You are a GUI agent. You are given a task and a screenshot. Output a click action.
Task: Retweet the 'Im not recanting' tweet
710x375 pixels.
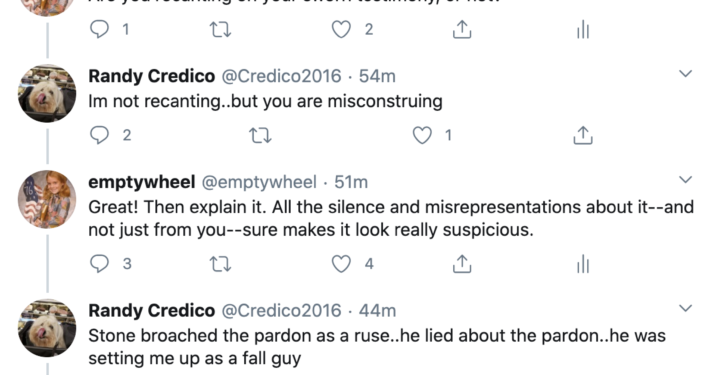click(x=261, y=135)
